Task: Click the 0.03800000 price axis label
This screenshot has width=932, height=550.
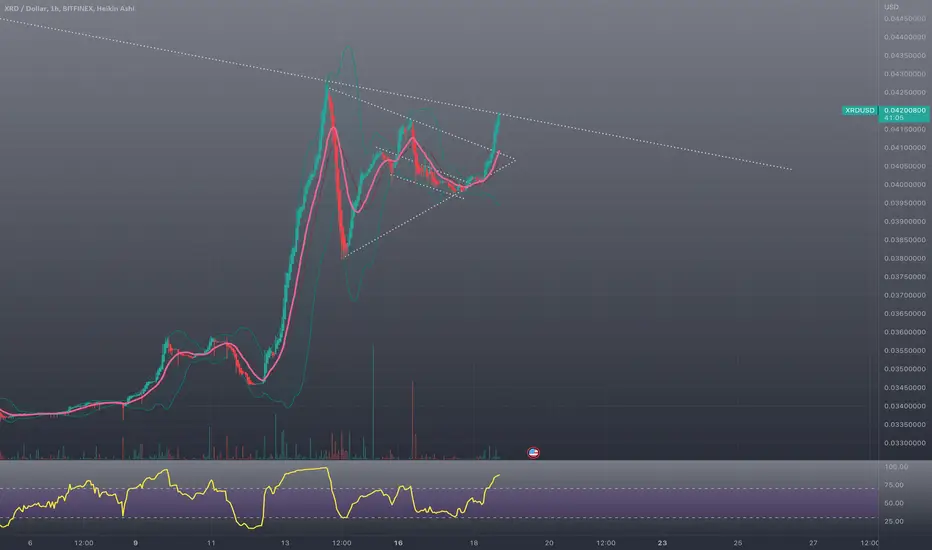Action: 904,259
